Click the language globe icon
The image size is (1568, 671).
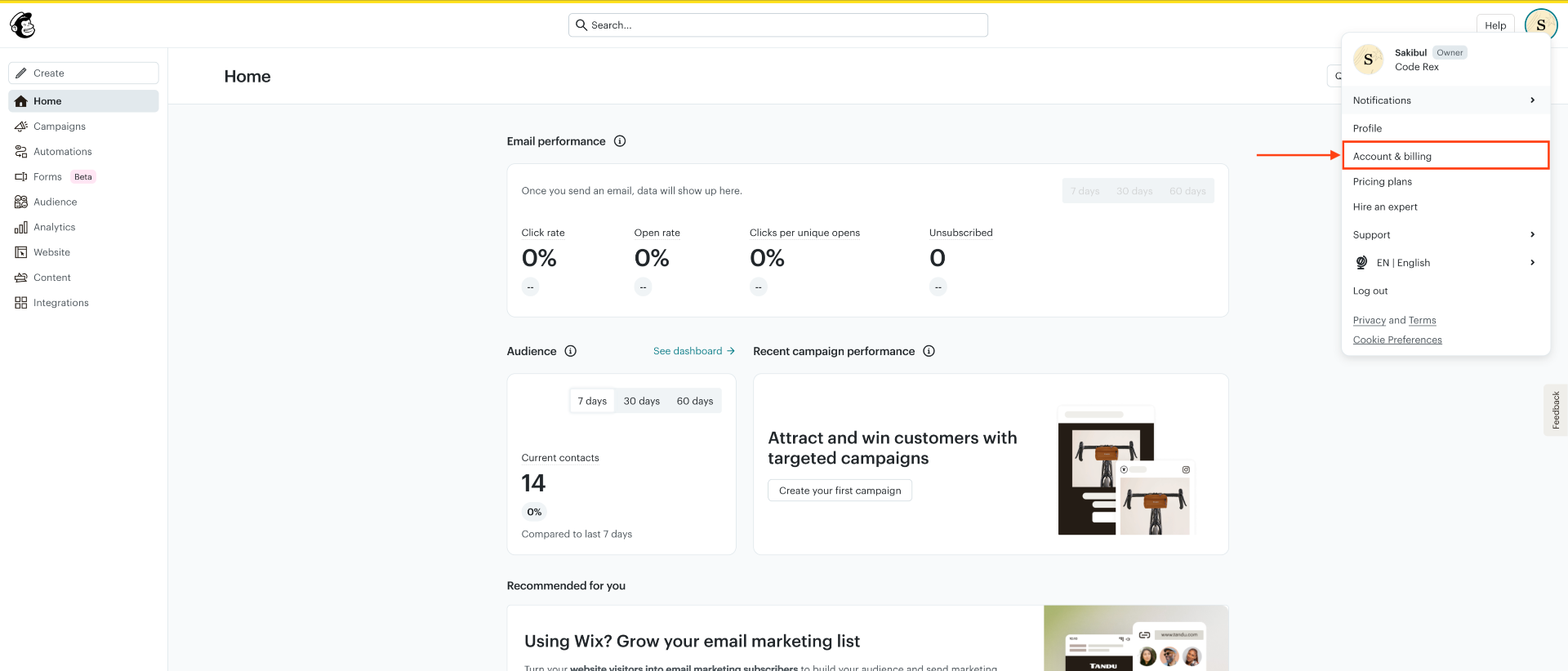coord(1361,263)
